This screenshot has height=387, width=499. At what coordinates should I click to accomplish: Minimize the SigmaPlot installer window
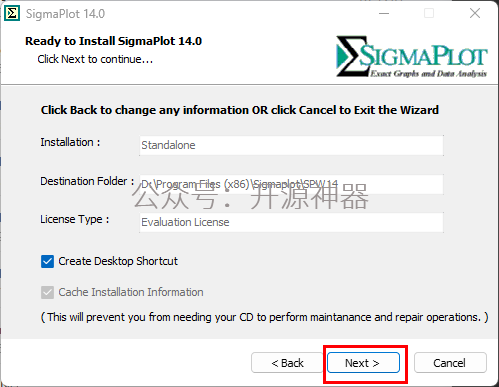[x=384, y=13]
